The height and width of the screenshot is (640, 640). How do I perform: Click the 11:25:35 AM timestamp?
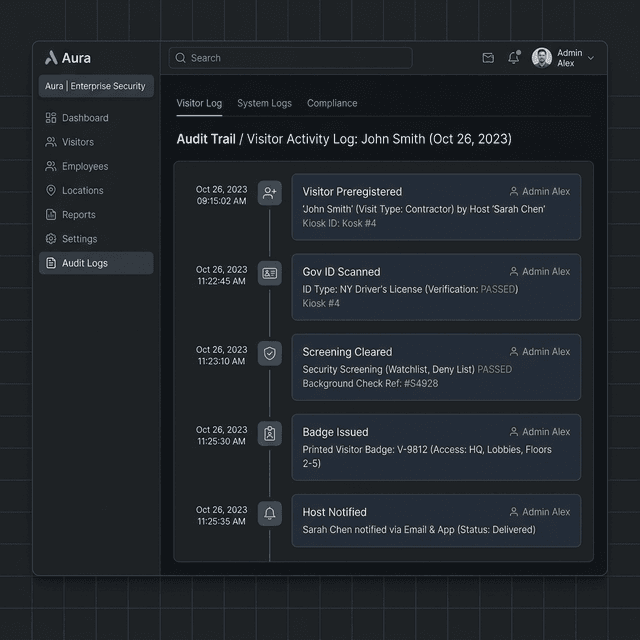[x=221, y=521]
